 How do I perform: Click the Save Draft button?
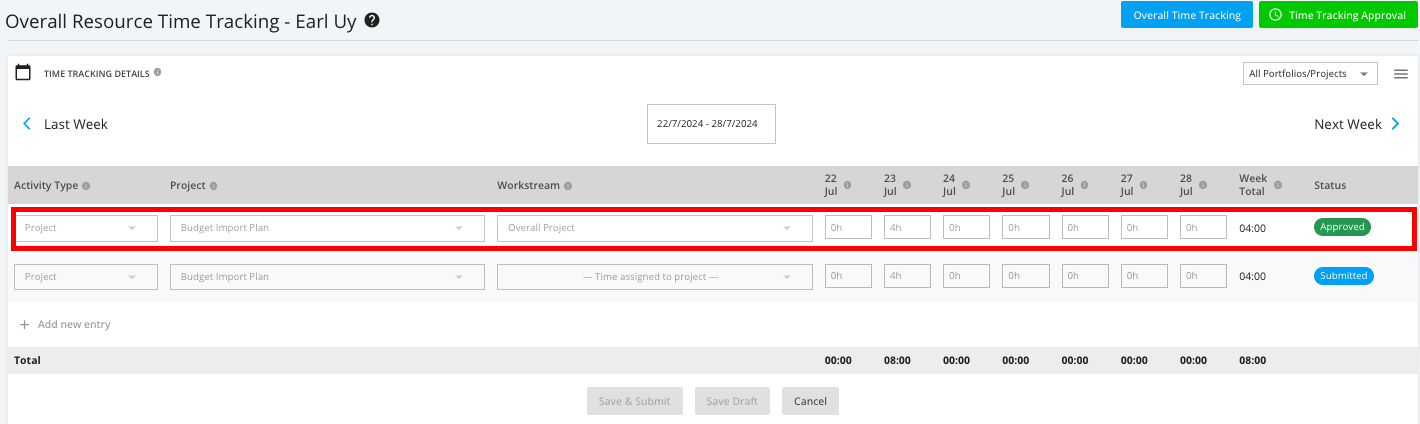tap(732, 401)
